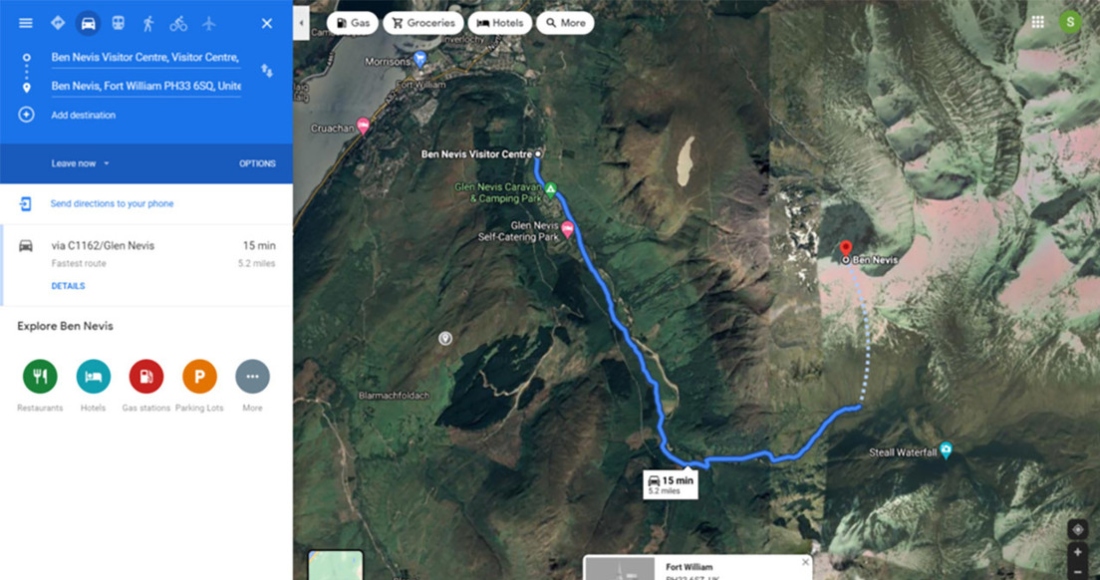The height and width of the screenshot is (580, 1100).
Task: Choose the Walking travel mode
Action: (148, 23)
